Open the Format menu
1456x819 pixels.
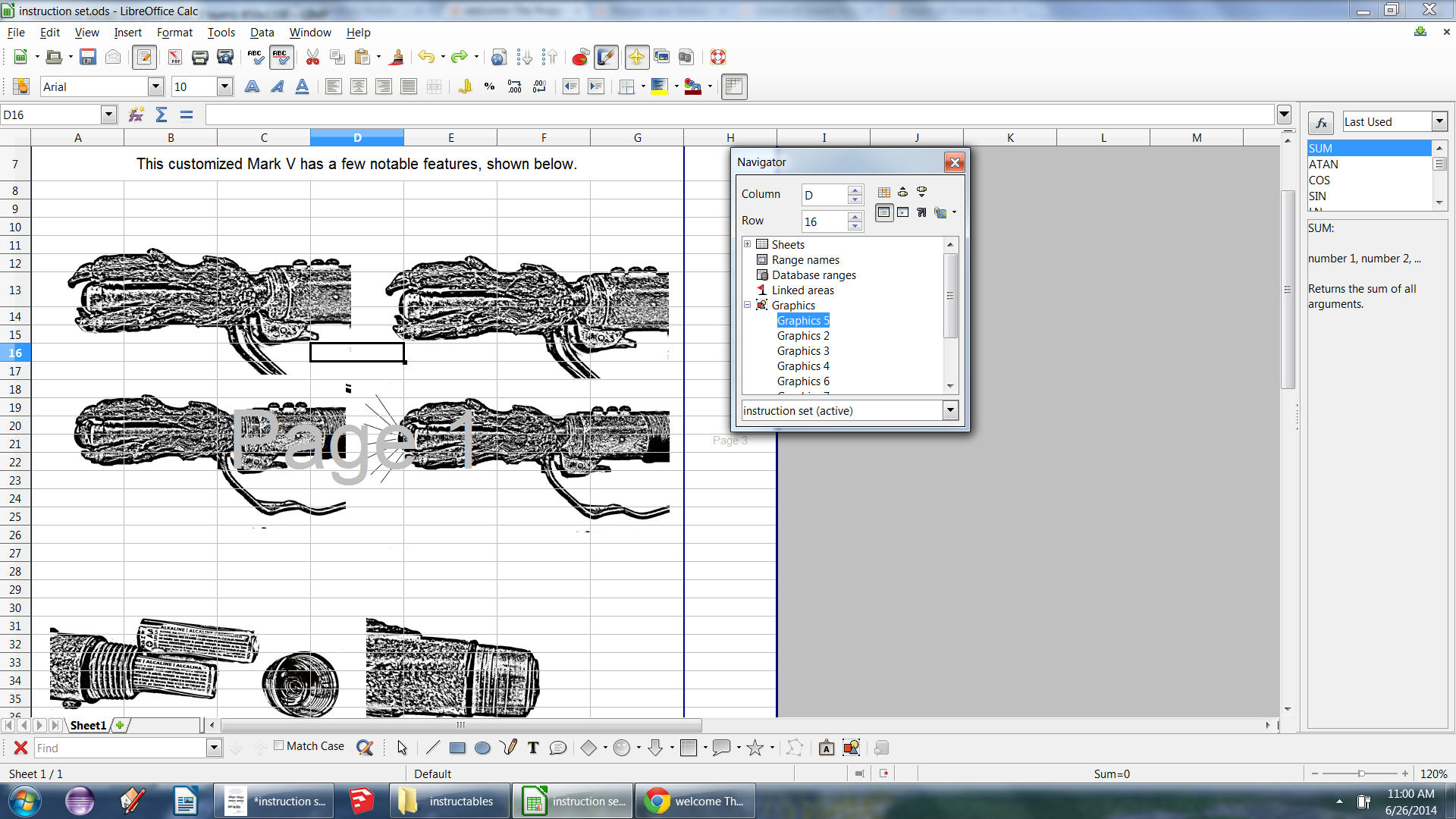click(174, 33)
